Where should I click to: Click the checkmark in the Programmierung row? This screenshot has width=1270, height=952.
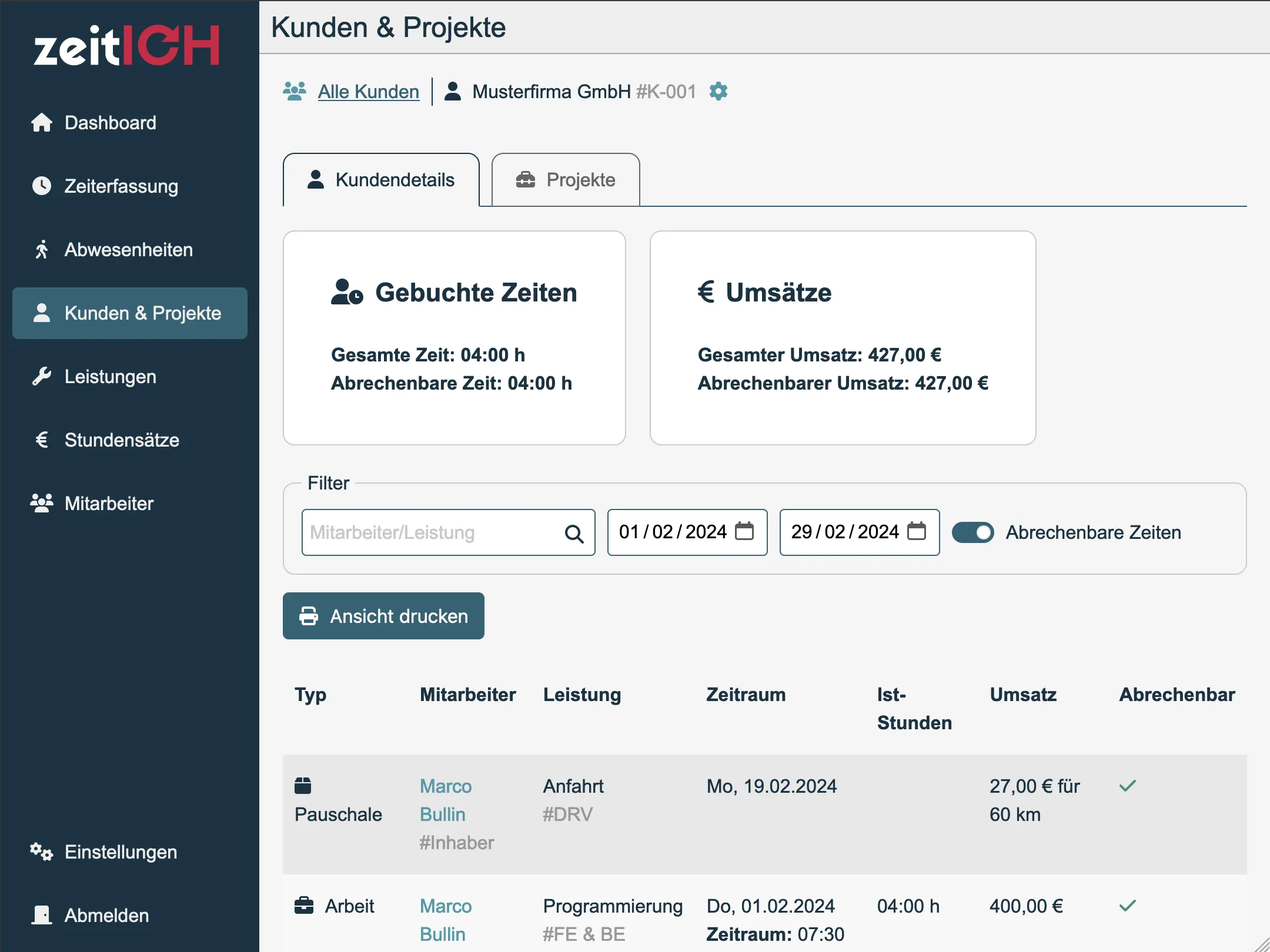pos(1128,906)
